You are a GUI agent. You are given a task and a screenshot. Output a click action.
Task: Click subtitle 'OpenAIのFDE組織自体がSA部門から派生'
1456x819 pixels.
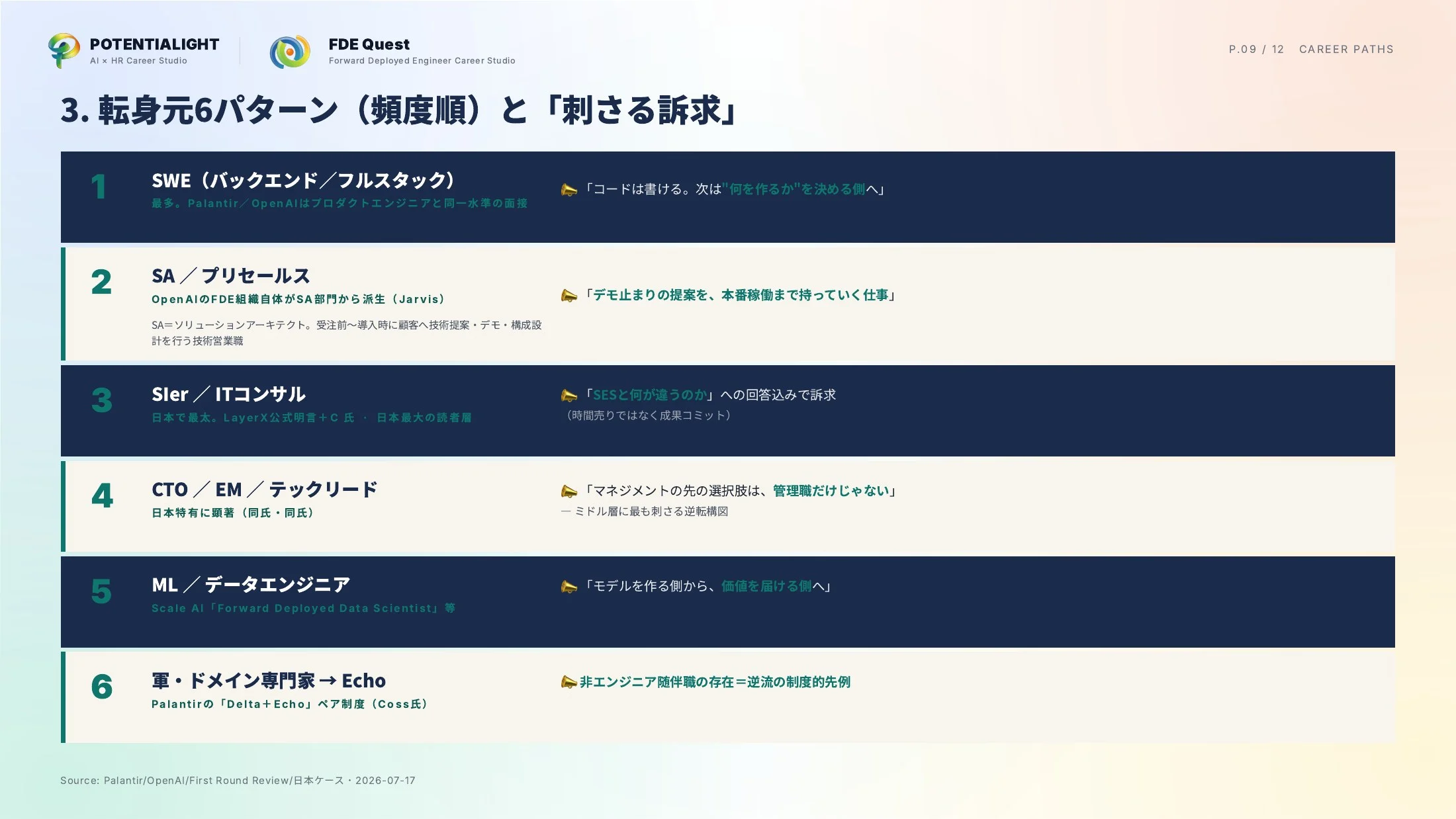(x=298, y=299)
